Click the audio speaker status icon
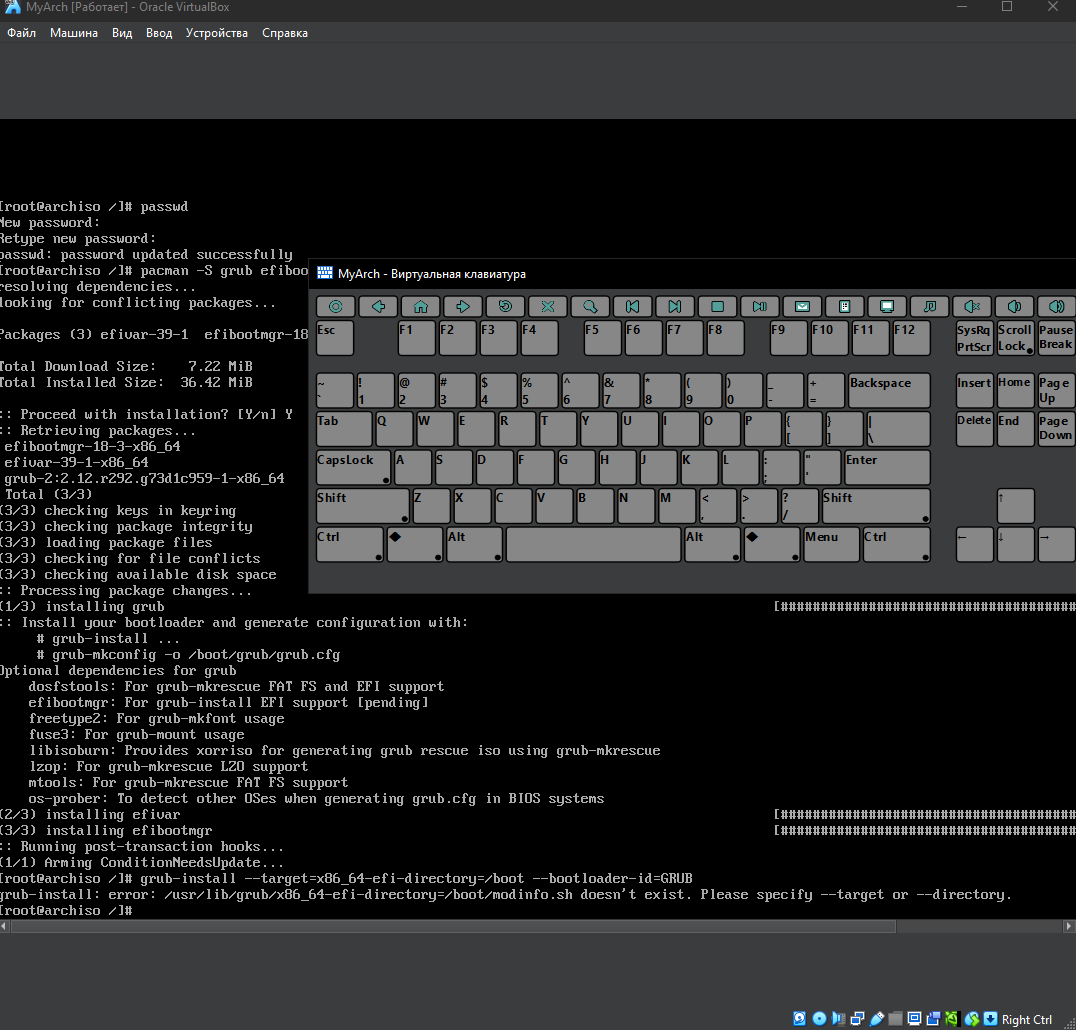Screen dimensions: 1076x1030 pos(839,1019)
